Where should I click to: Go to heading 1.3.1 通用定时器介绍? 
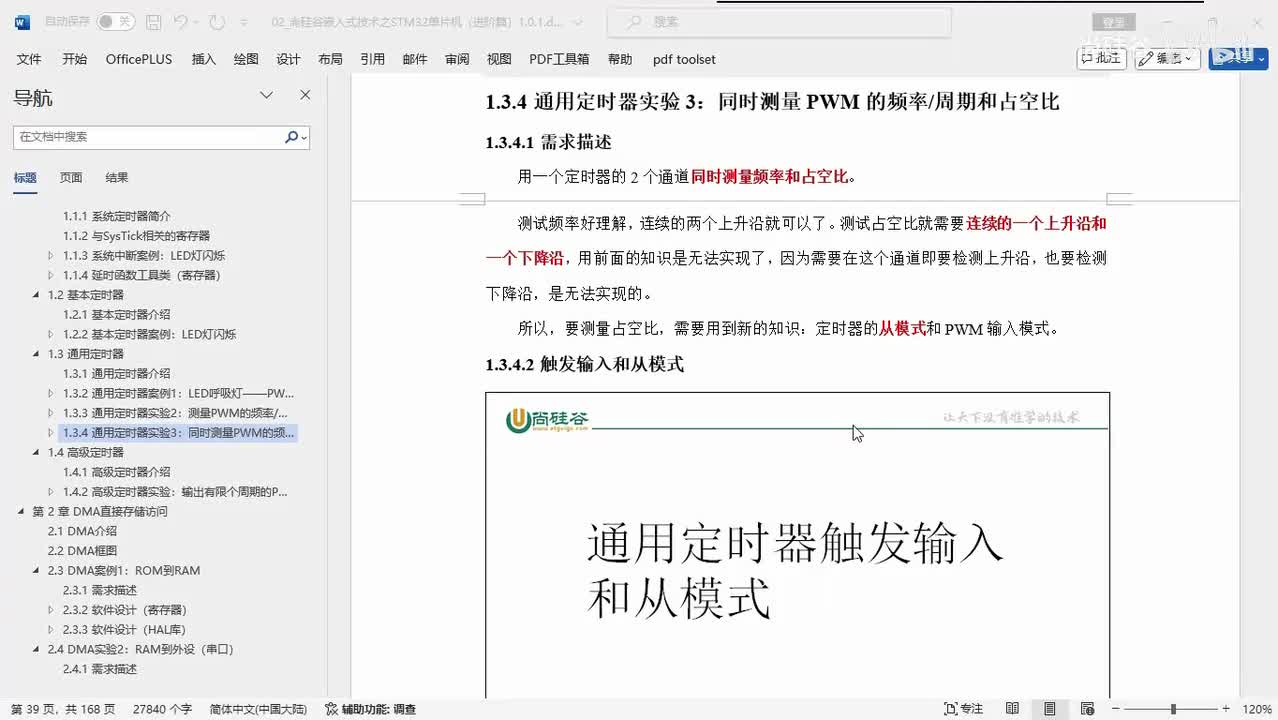117,373
